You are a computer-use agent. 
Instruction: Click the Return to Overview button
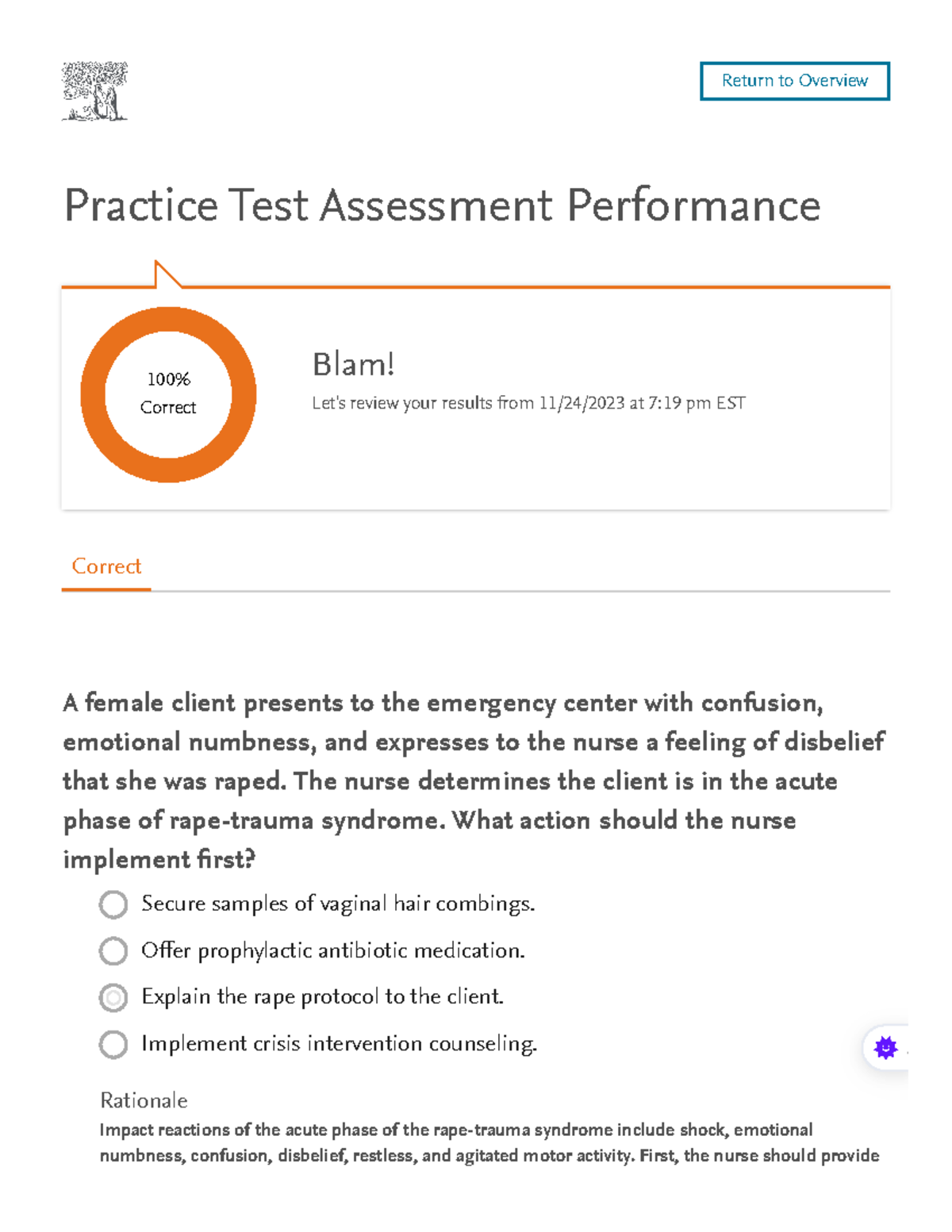[794, 80]
